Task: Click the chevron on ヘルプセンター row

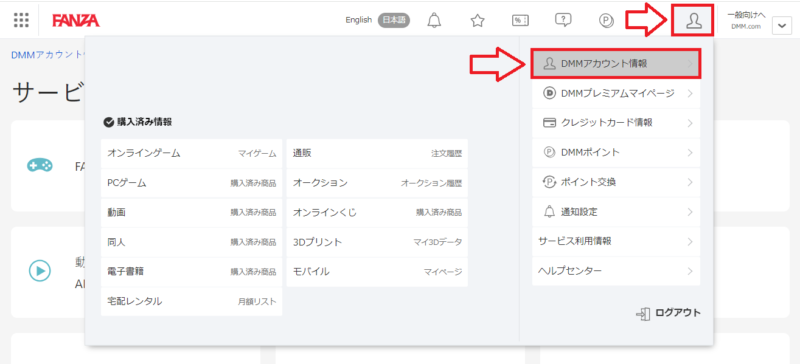Action: coord(690,271)
